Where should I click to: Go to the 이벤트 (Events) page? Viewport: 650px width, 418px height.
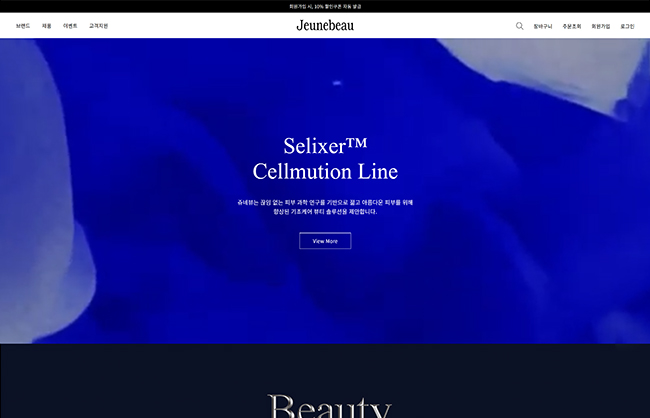[x=70, y=26]
